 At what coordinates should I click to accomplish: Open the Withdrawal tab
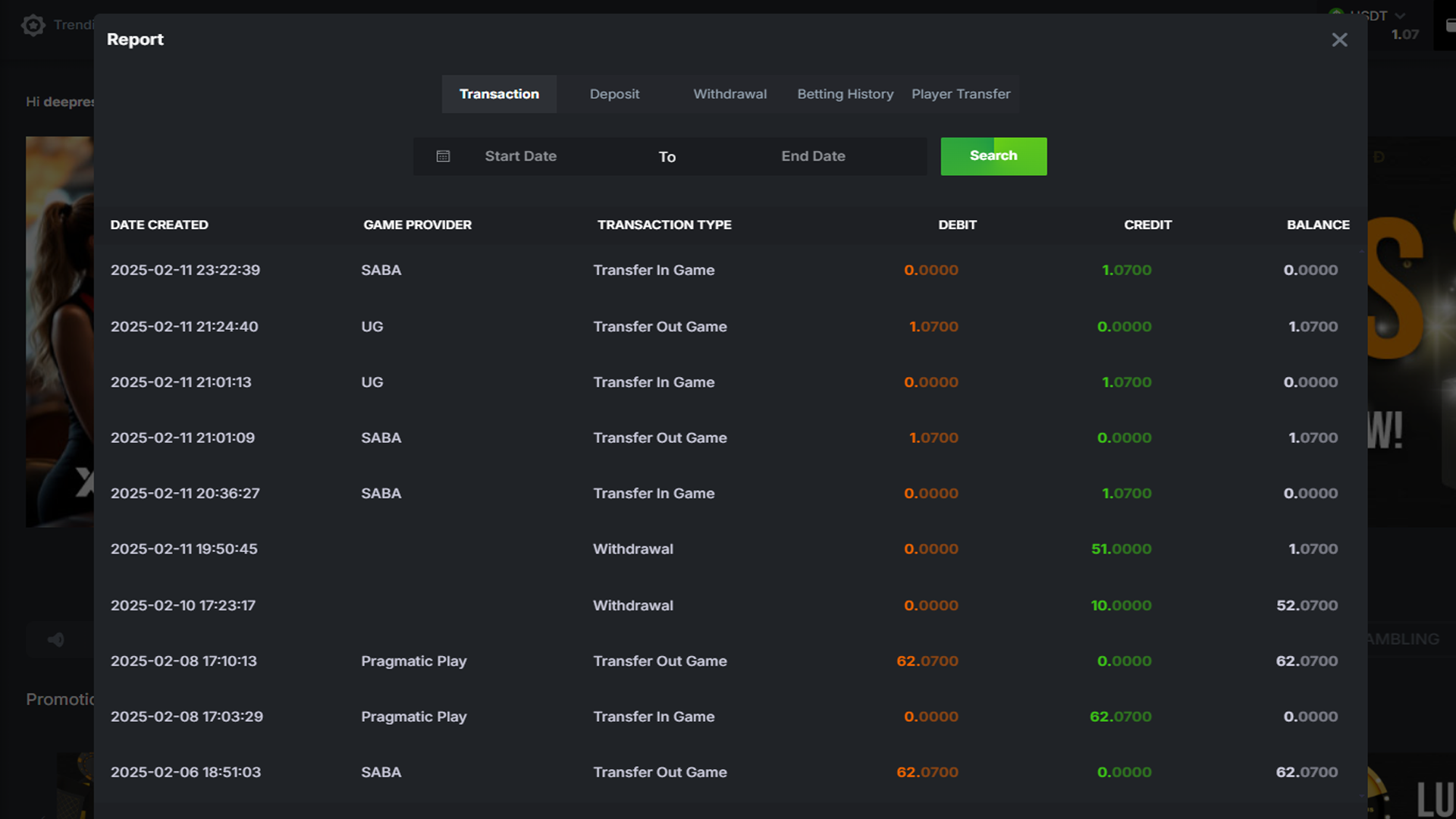(730, 94)
